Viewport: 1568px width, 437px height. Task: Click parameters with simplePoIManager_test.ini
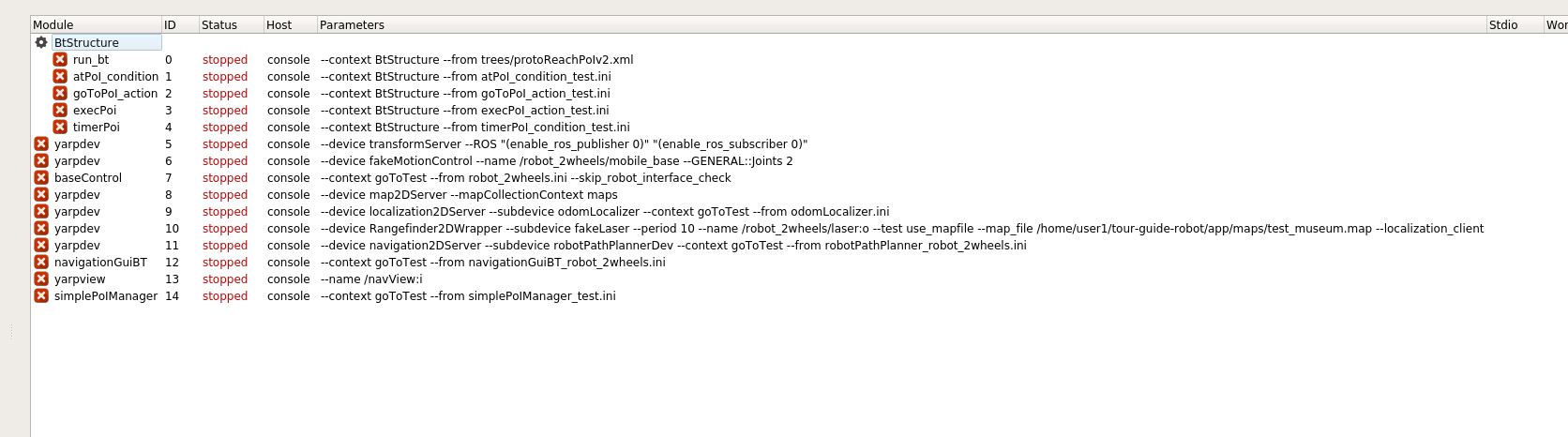click(468, 295)
